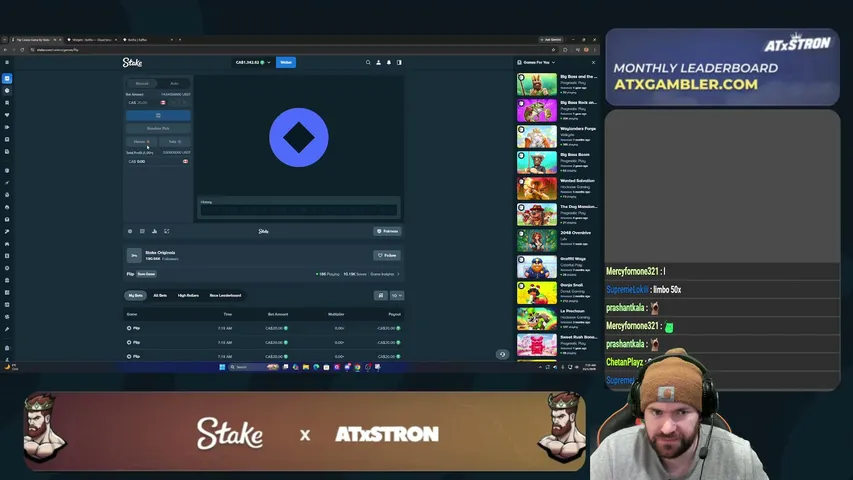Click the Stake Originals provider avatar
This screenshot has height=480, width=853.
point(134,255)
